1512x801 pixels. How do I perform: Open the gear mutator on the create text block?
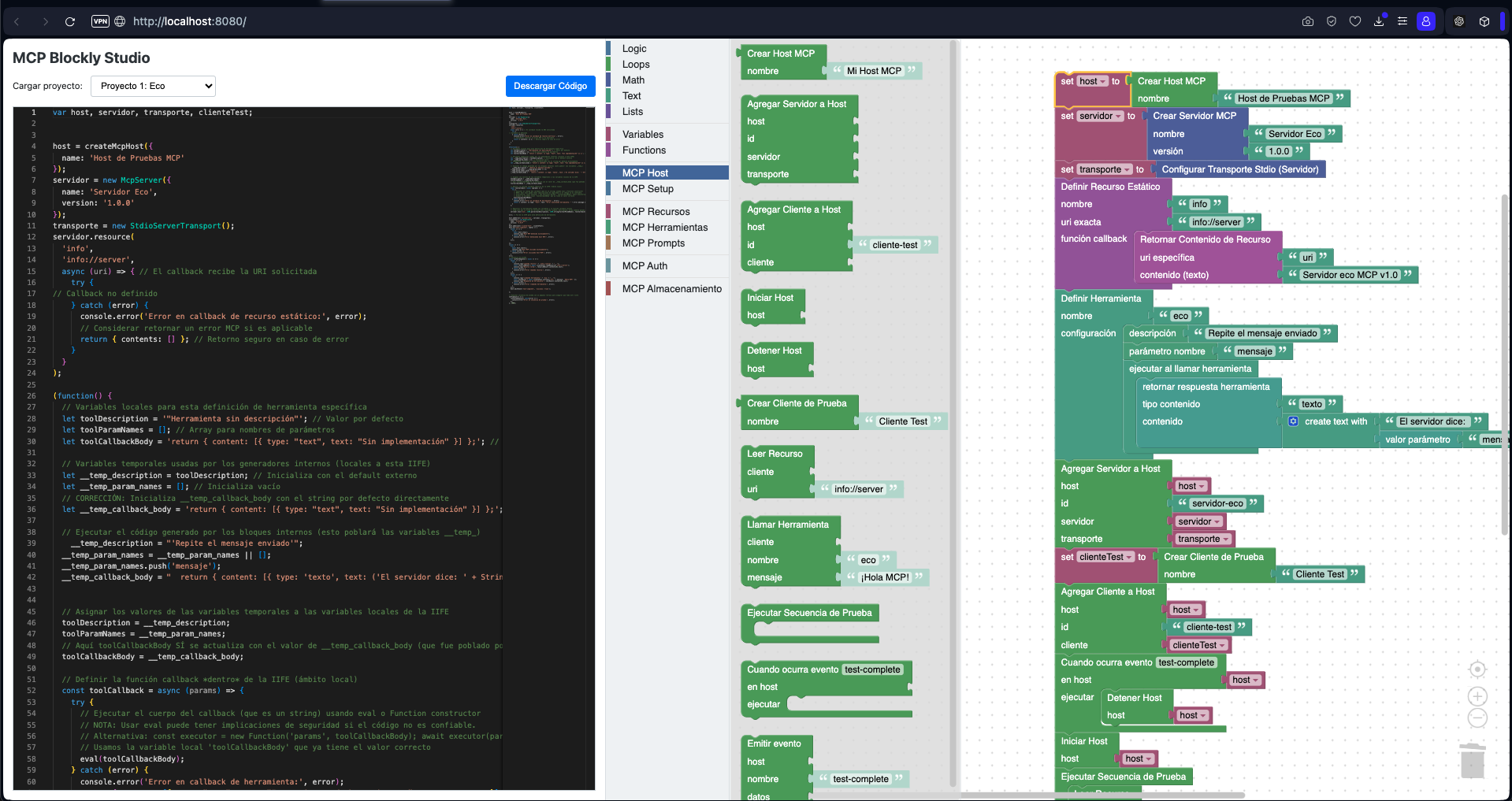[x=1293, y=421]
